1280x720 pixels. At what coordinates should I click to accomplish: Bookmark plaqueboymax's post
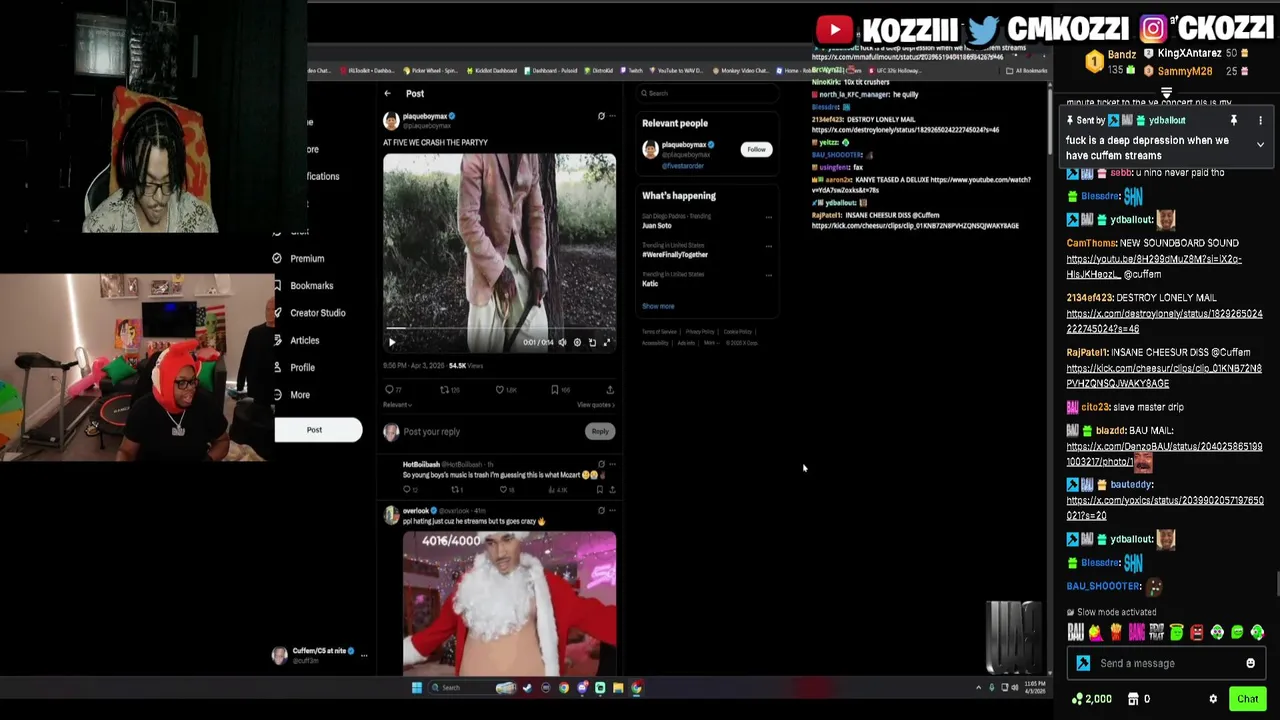click(x=558, y=389)
